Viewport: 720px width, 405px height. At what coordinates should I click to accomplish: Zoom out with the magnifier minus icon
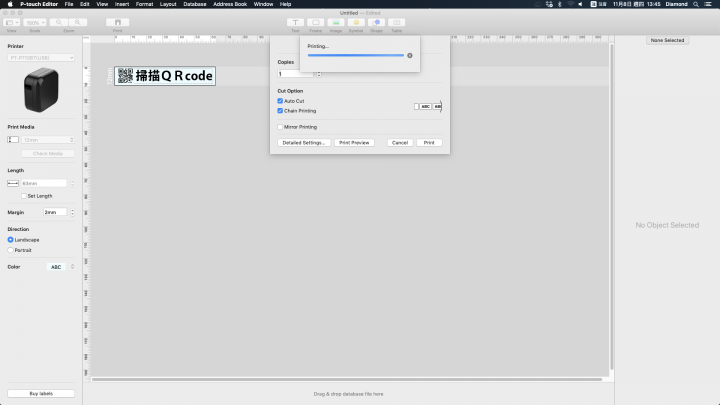pos(59,22)
